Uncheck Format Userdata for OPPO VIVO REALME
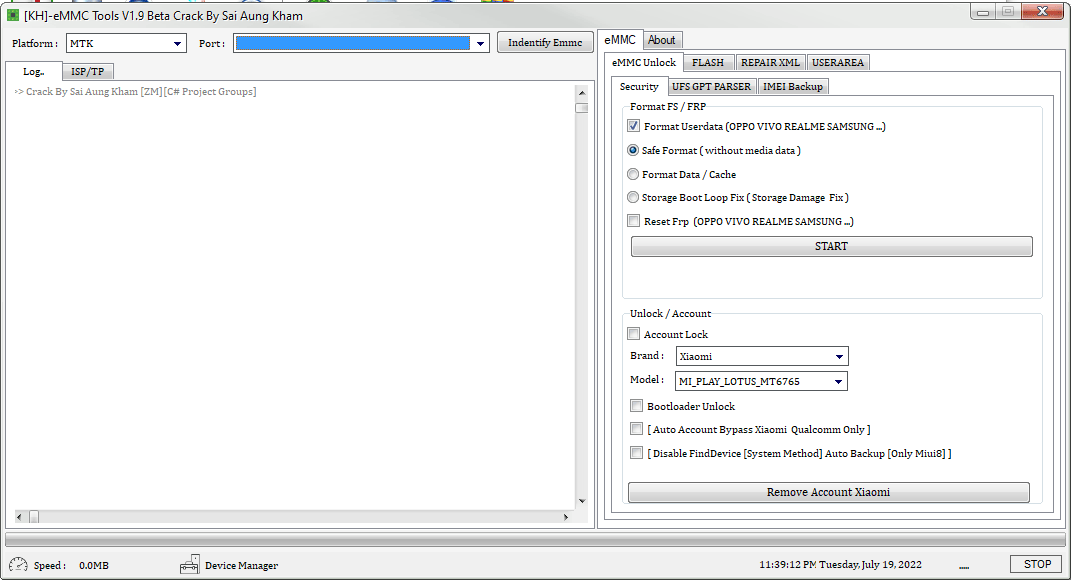The height and width of the screenshot is (580, 1071). (x=633, y=126)
